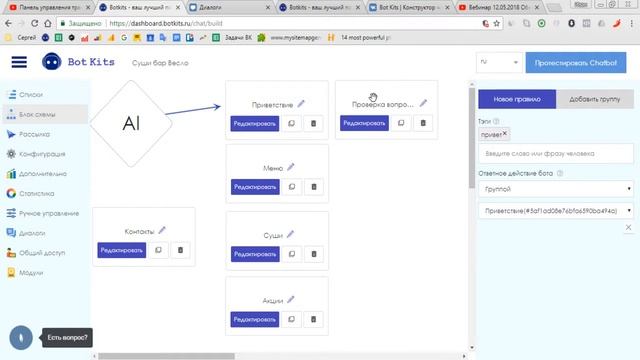The width and height of the screenshot is (640, 360).
Task: Rename the Суши group pencil icon
Action: 290,234
